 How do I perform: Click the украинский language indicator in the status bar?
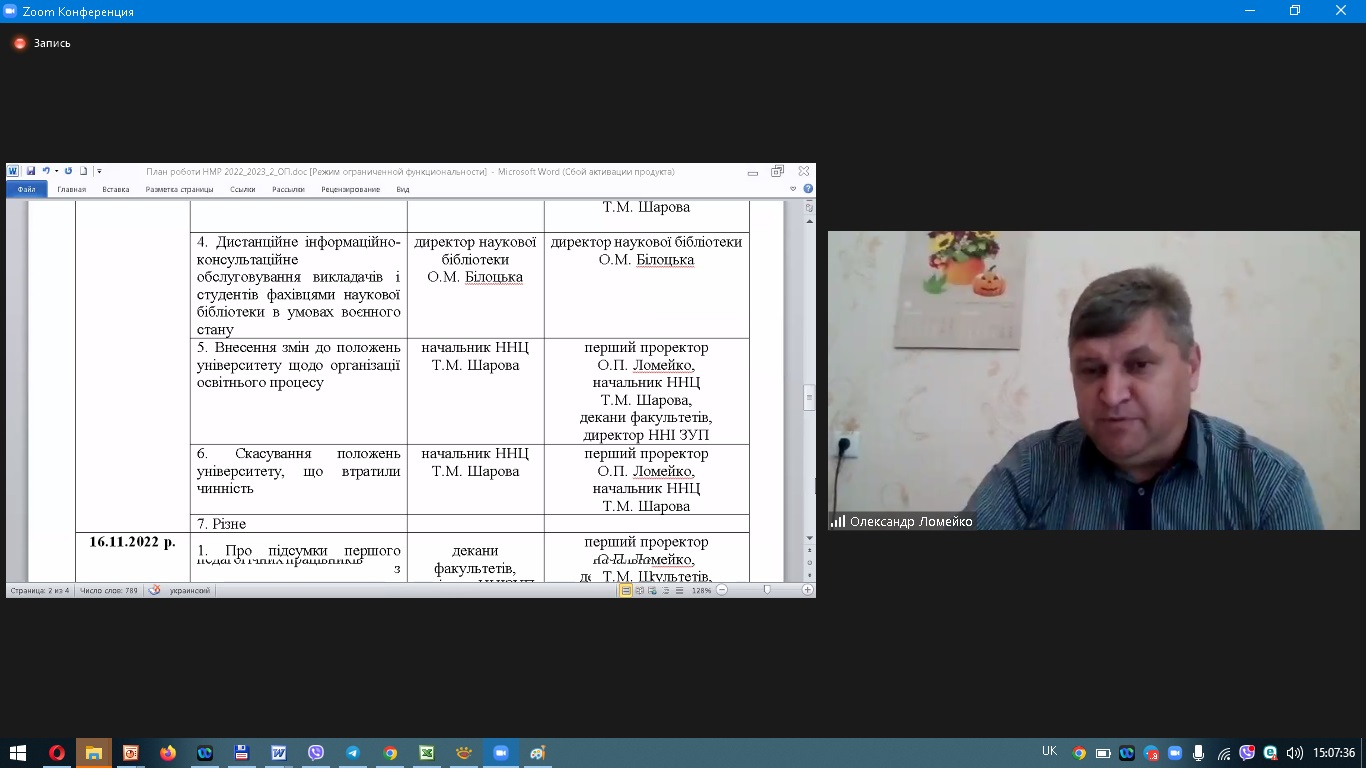(191, 591)
